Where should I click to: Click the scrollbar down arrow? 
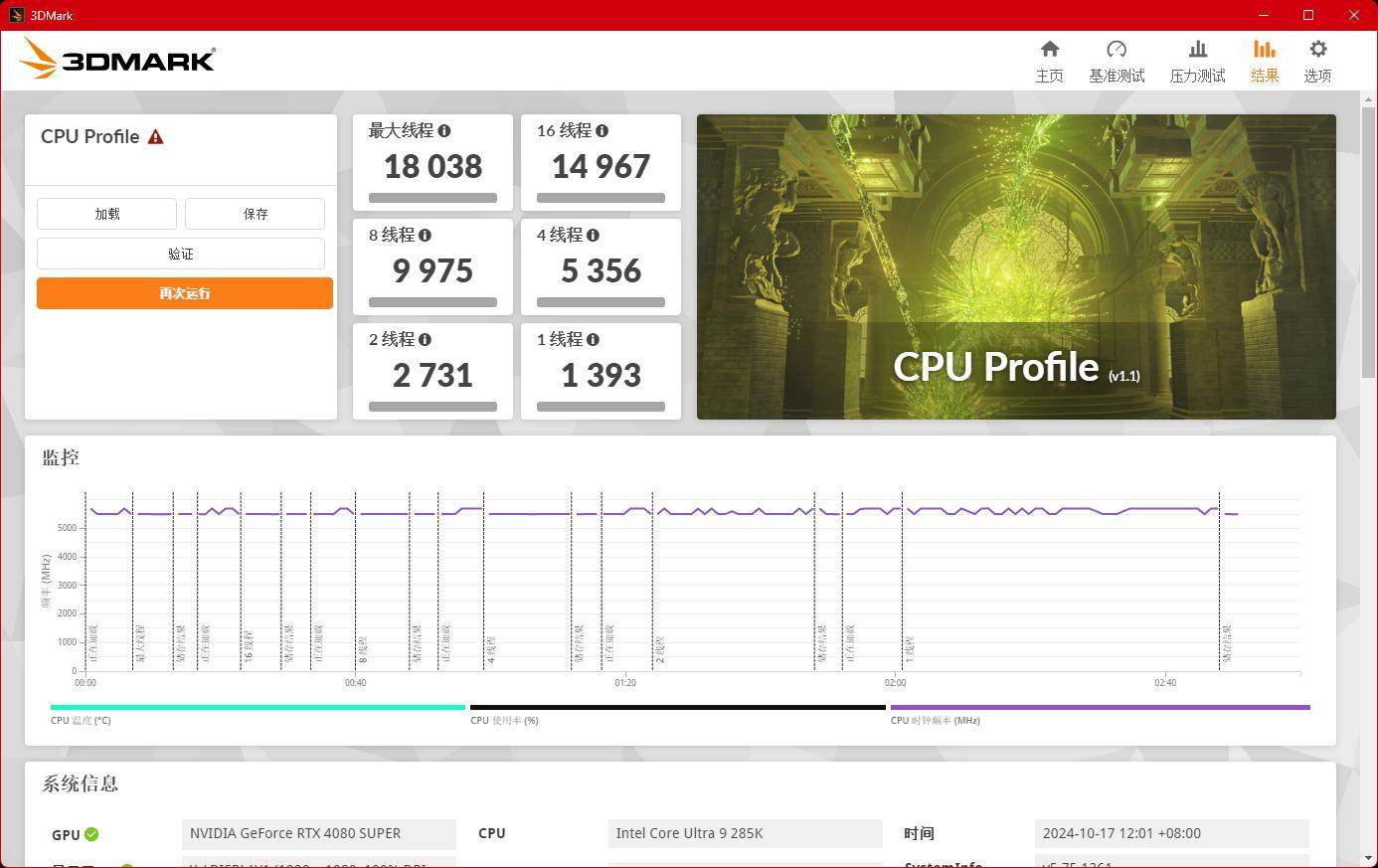pyautogui.click(x=1369, y=858)
